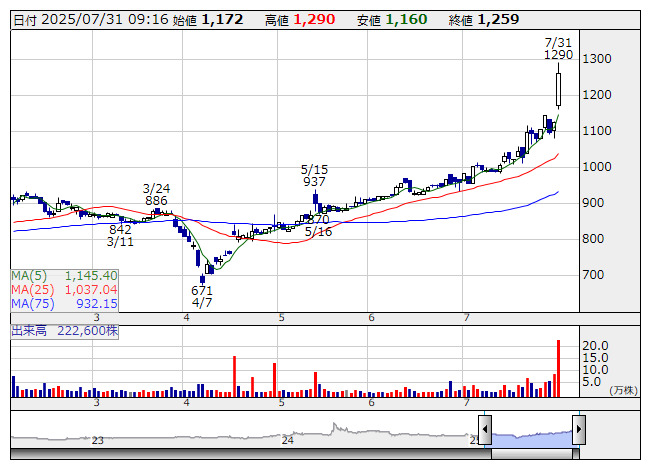The image size is (653, 470).
Task: Click the 5/15 937 peak annotation
Action: pyautogui.click(x=314, y=175)
